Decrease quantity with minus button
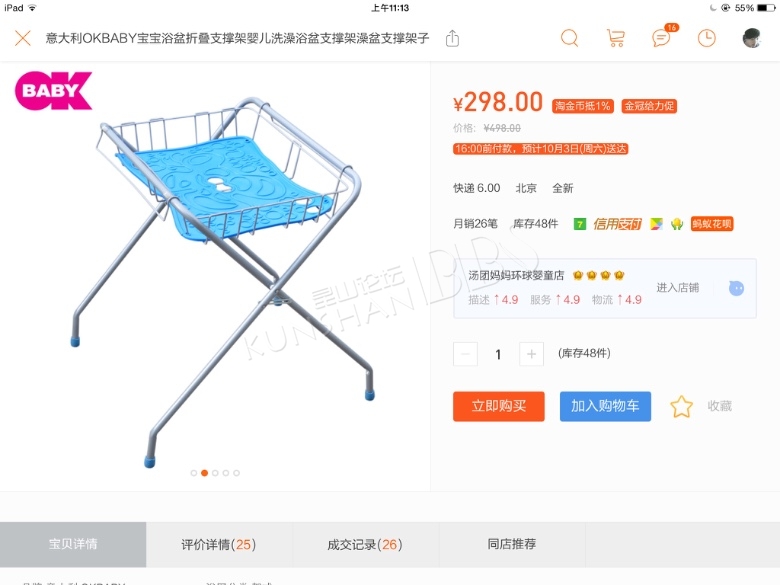The height and width of the screenshot is (585, 780). click(x=466, y=354)
